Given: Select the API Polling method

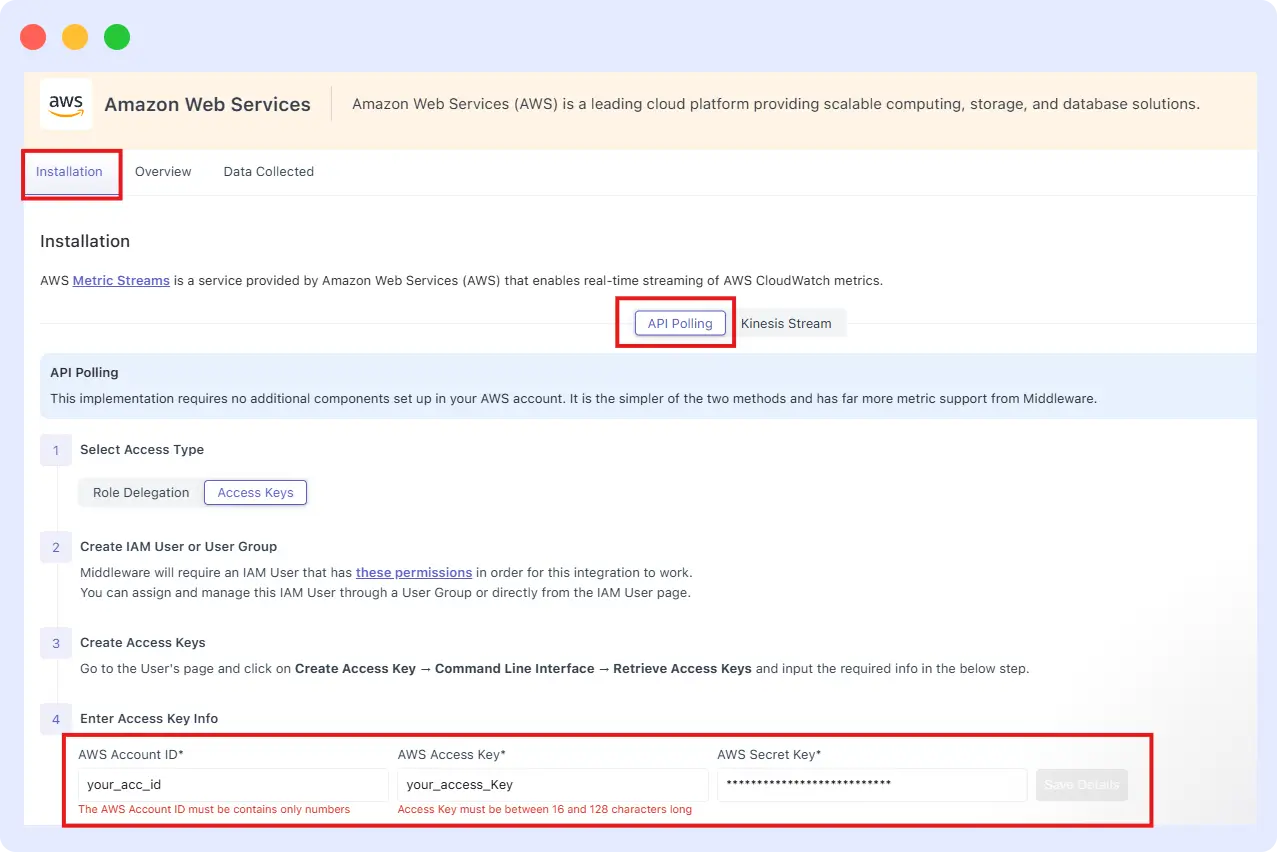Looking at the screenshot, I should click(x=680, y=323).
